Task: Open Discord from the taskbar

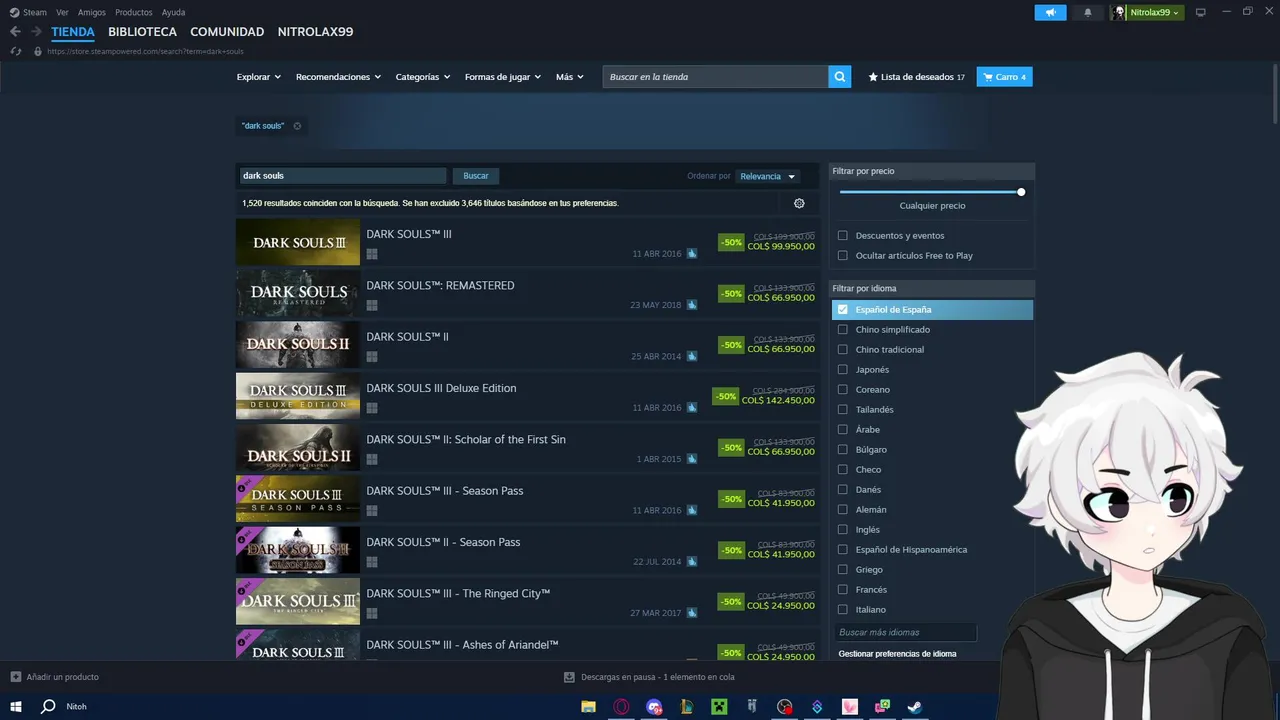Action: pos(654,706)
